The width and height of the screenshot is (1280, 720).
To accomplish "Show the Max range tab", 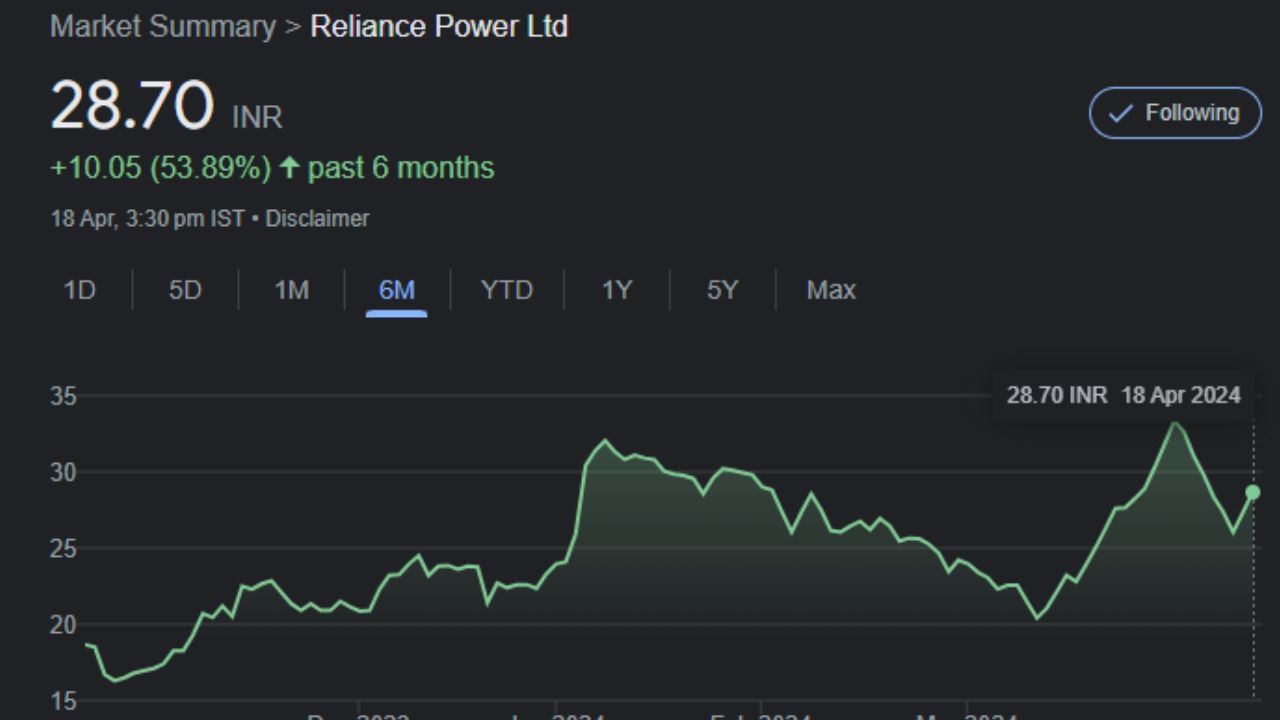I will click(x=831, y=290).
